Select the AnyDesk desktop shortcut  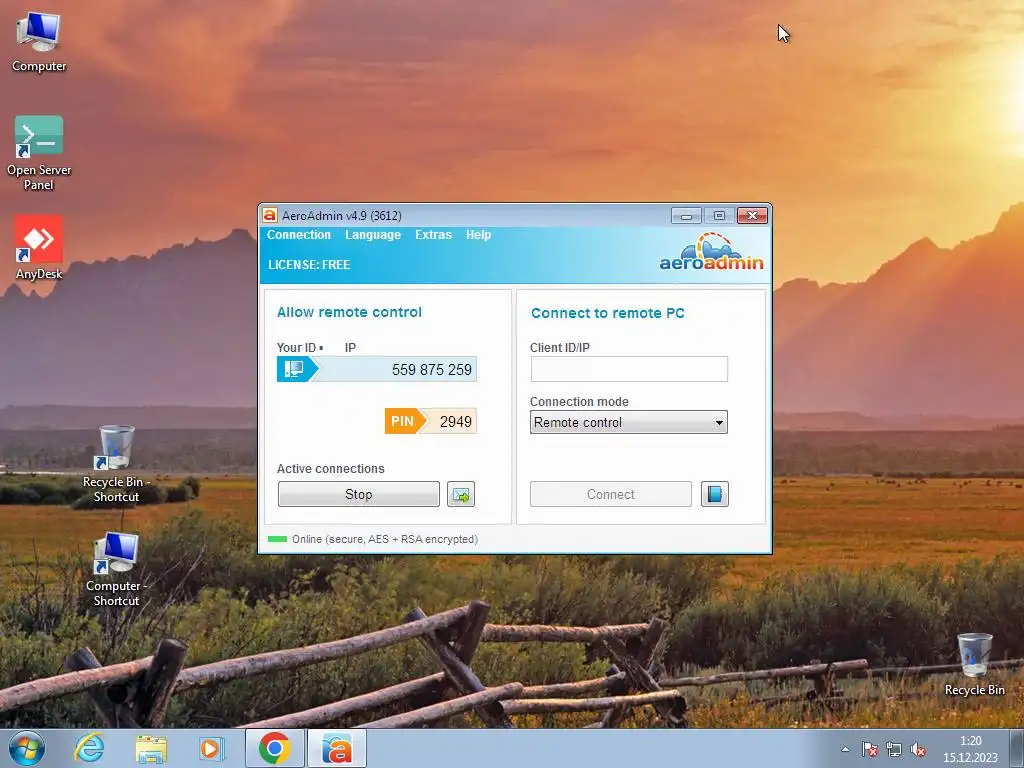click(x=39, y=248)
